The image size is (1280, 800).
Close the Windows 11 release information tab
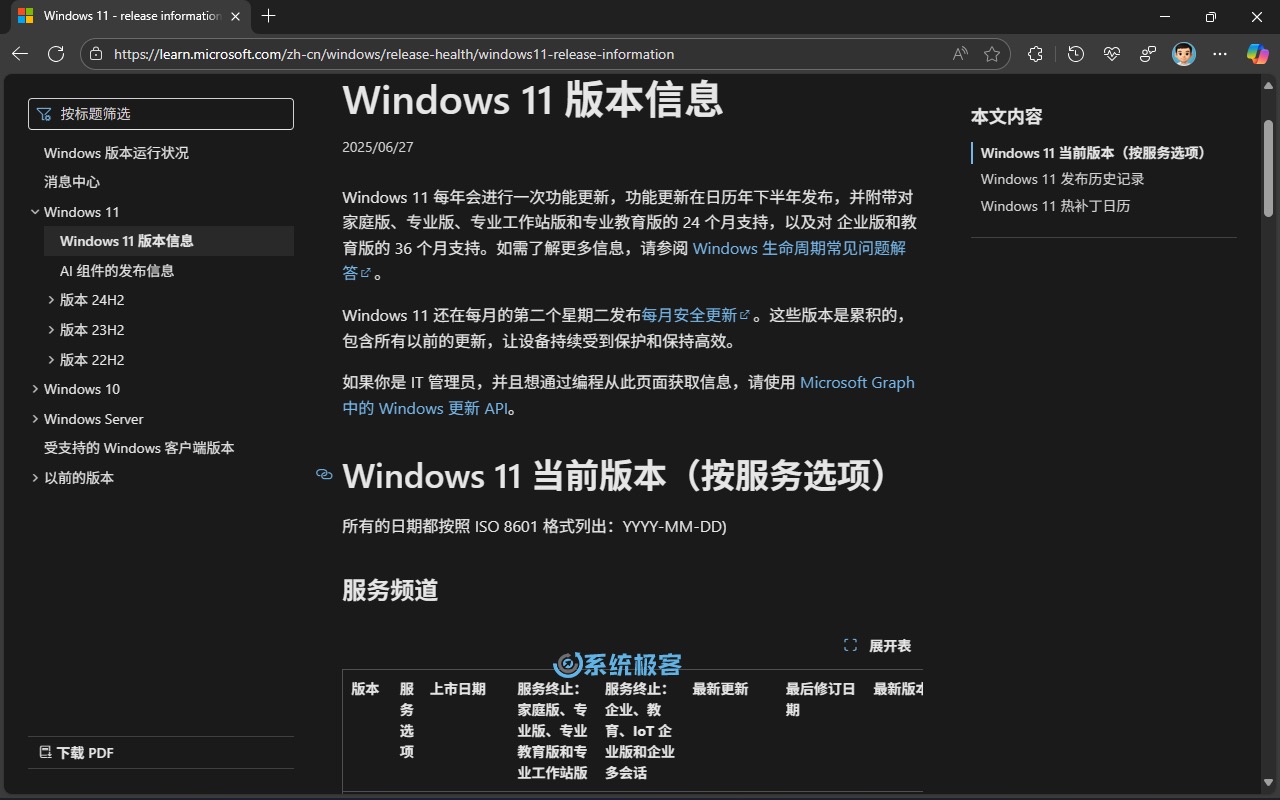coord(235,16)
